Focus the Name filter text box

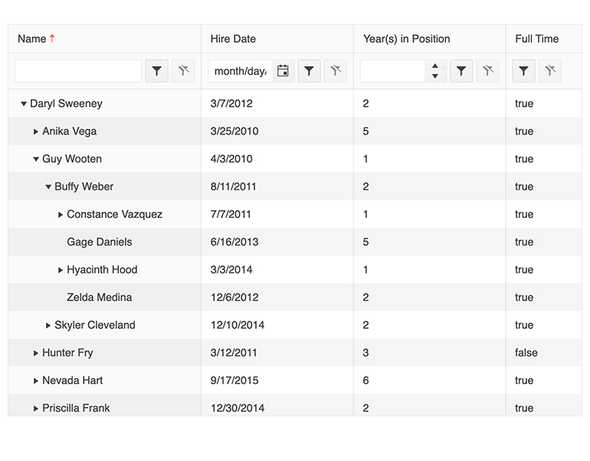point(79,71)
